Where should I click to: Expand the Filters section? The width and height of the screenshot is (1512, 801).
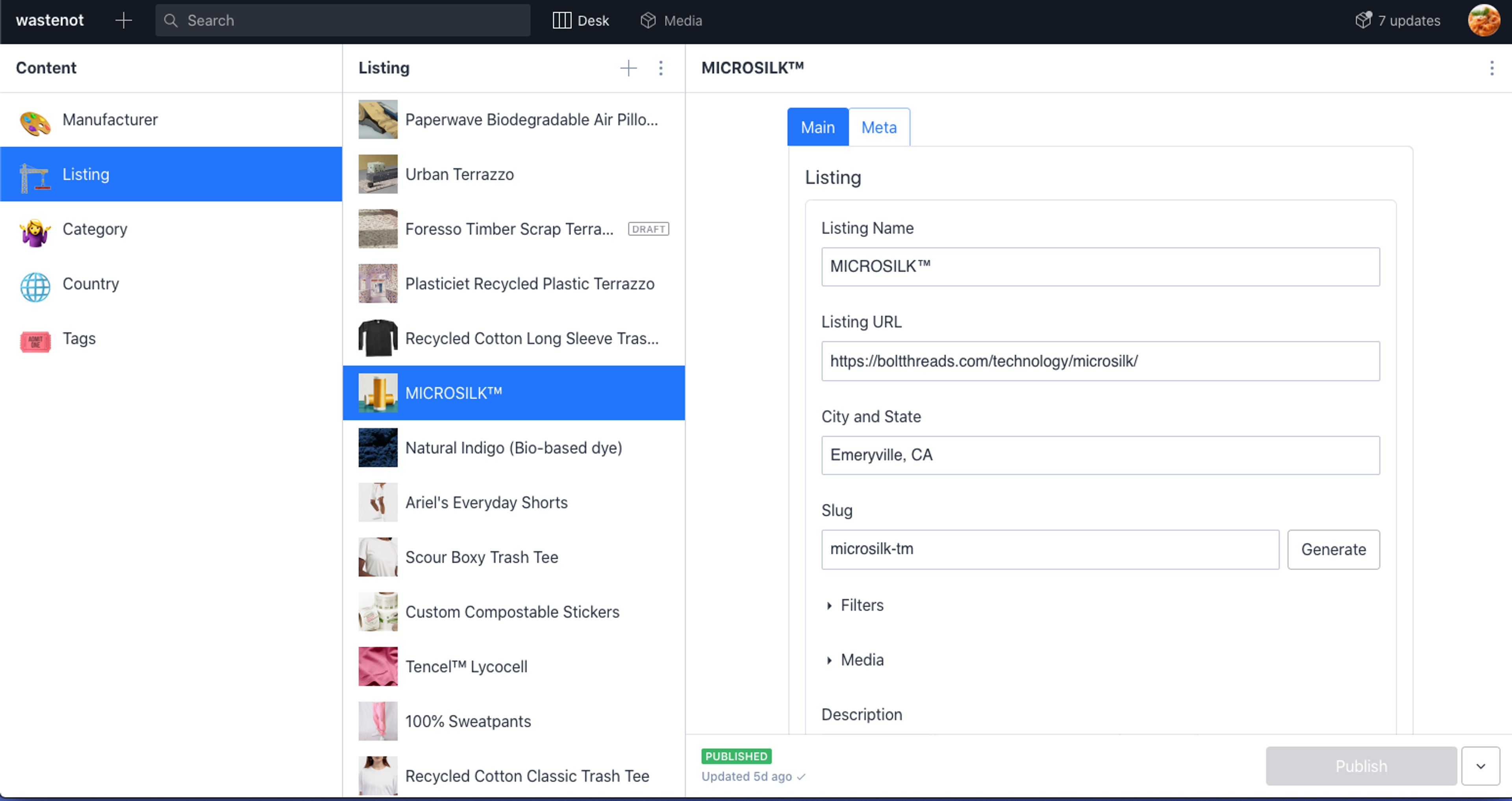pos(829,605)
